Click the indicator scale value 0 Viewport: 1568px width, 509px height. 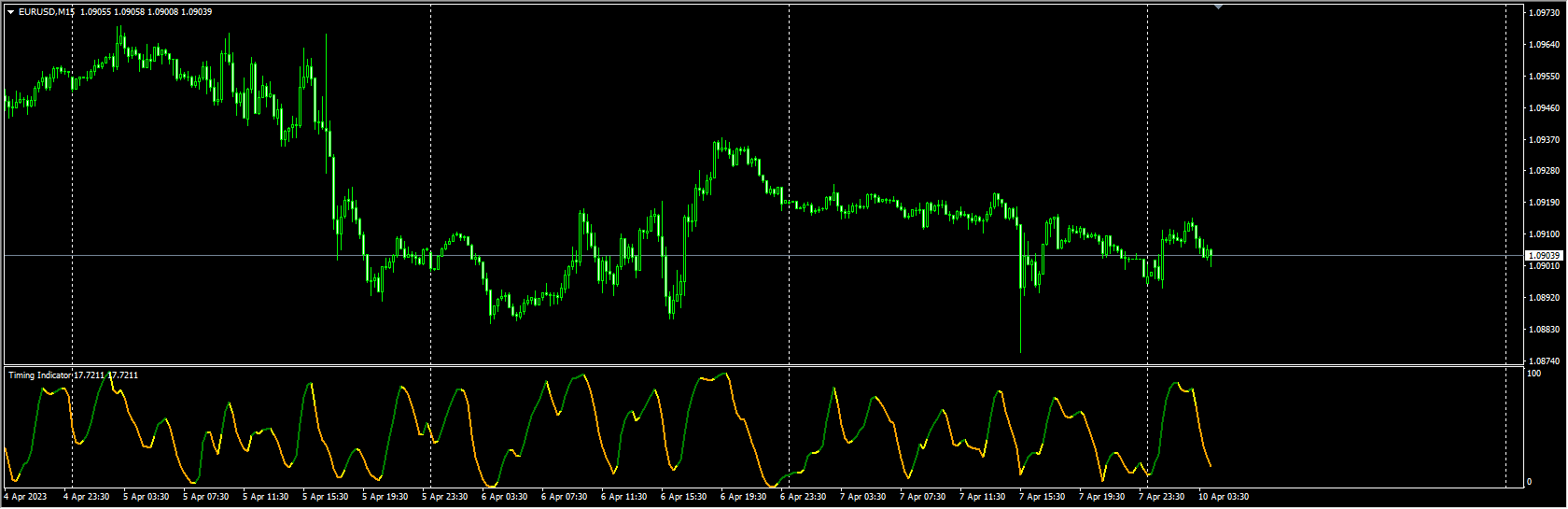pos(1529,482)
